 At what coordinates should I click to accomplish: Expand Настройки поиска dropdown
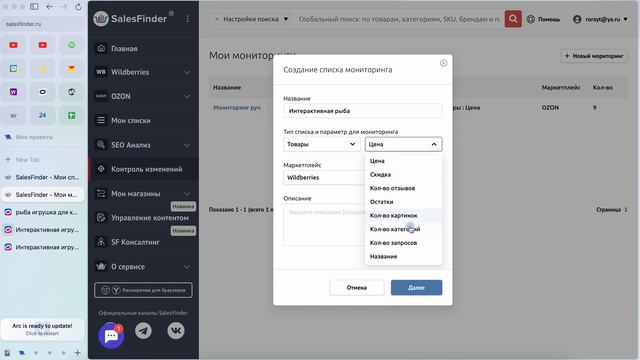(x=251, y=19)
